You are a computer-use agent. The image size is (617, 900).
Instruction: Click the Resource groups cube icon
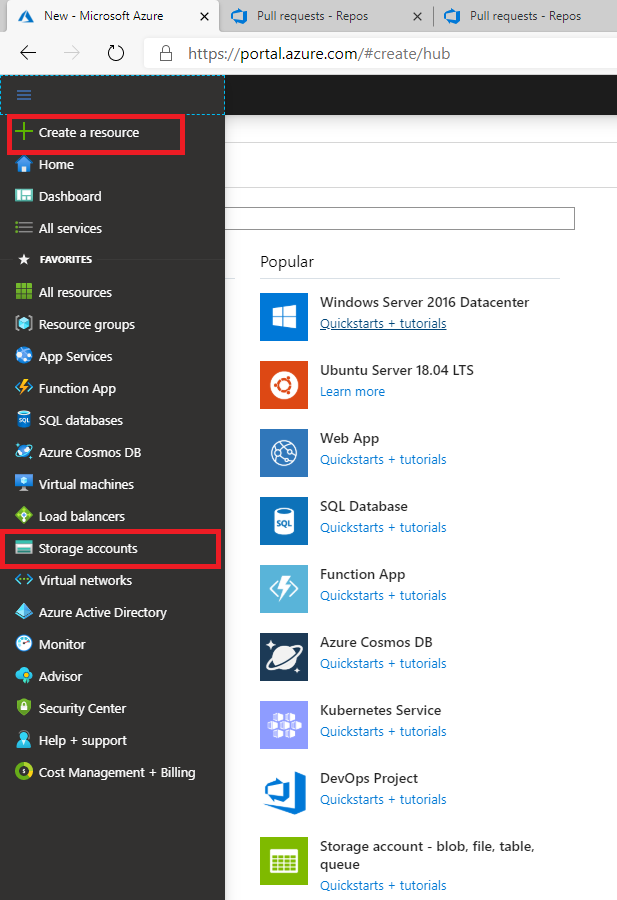(24, 324)
